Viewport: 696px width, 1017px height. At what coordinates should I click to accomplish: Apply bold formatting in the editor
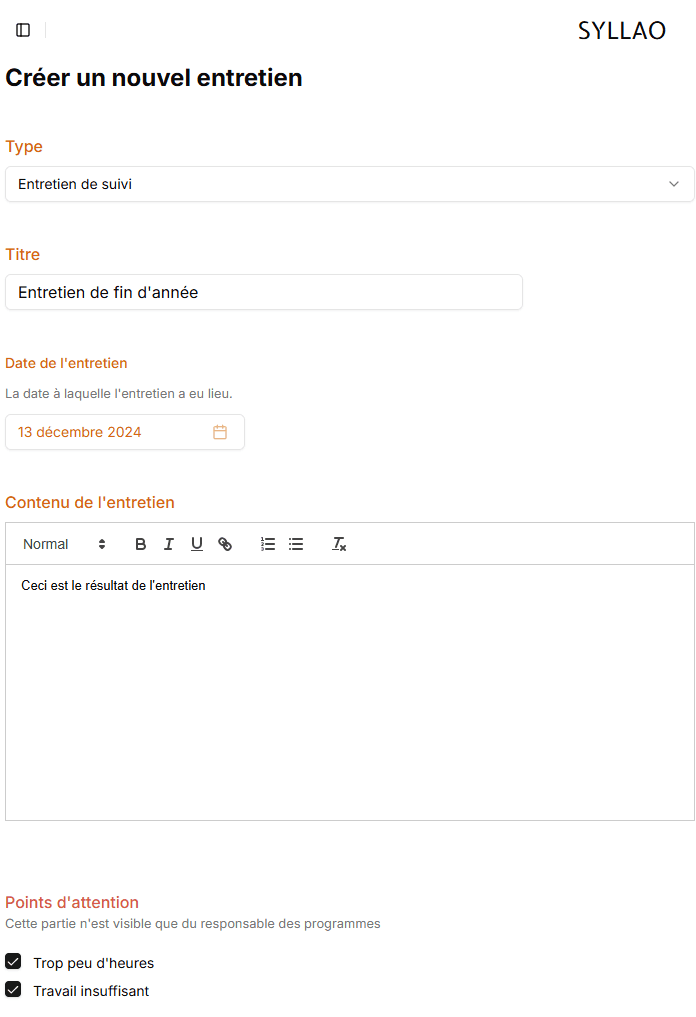[x=140, y=544]
